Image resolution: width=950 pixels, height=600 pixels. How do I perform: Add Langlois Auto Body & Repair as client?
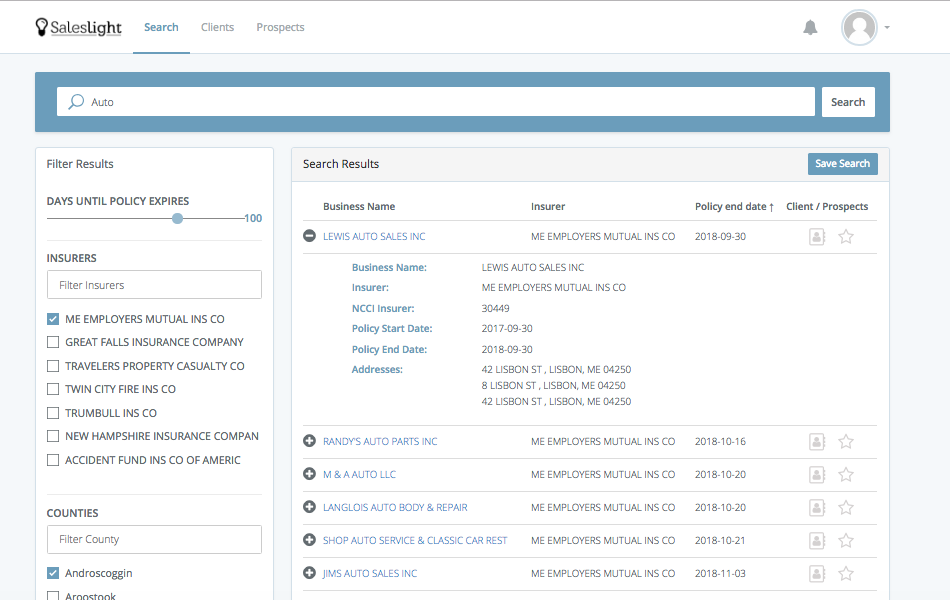817,507
